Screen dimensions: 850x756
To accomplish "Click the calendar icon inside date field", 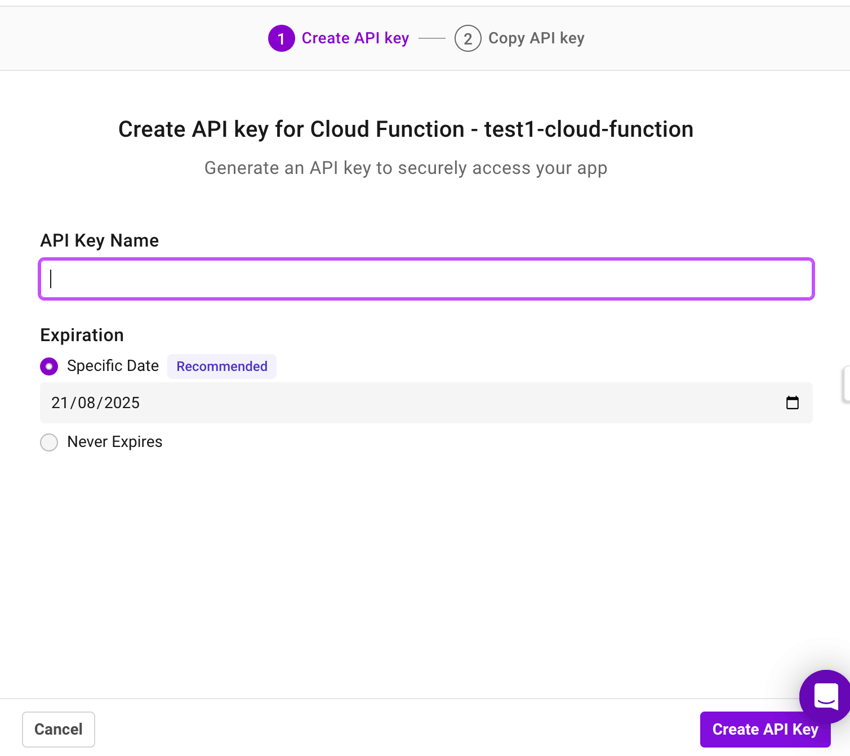I will (793, 402).
